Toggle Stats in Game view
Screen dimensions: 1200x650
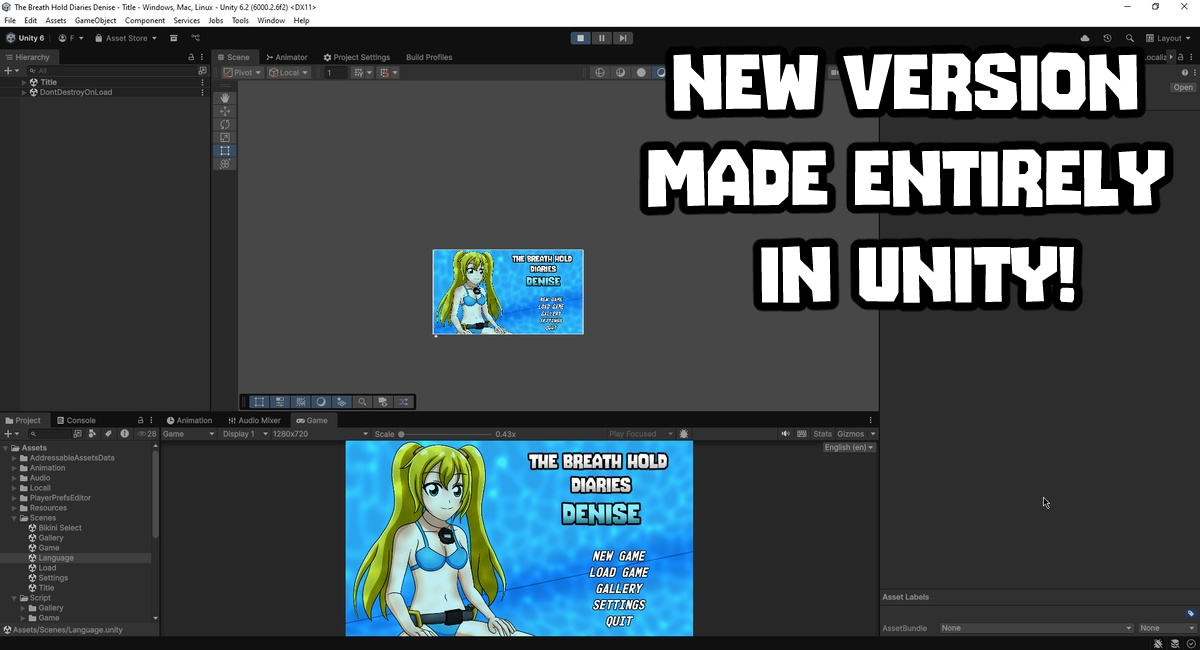pyautogui.click(x=822, y=434)
